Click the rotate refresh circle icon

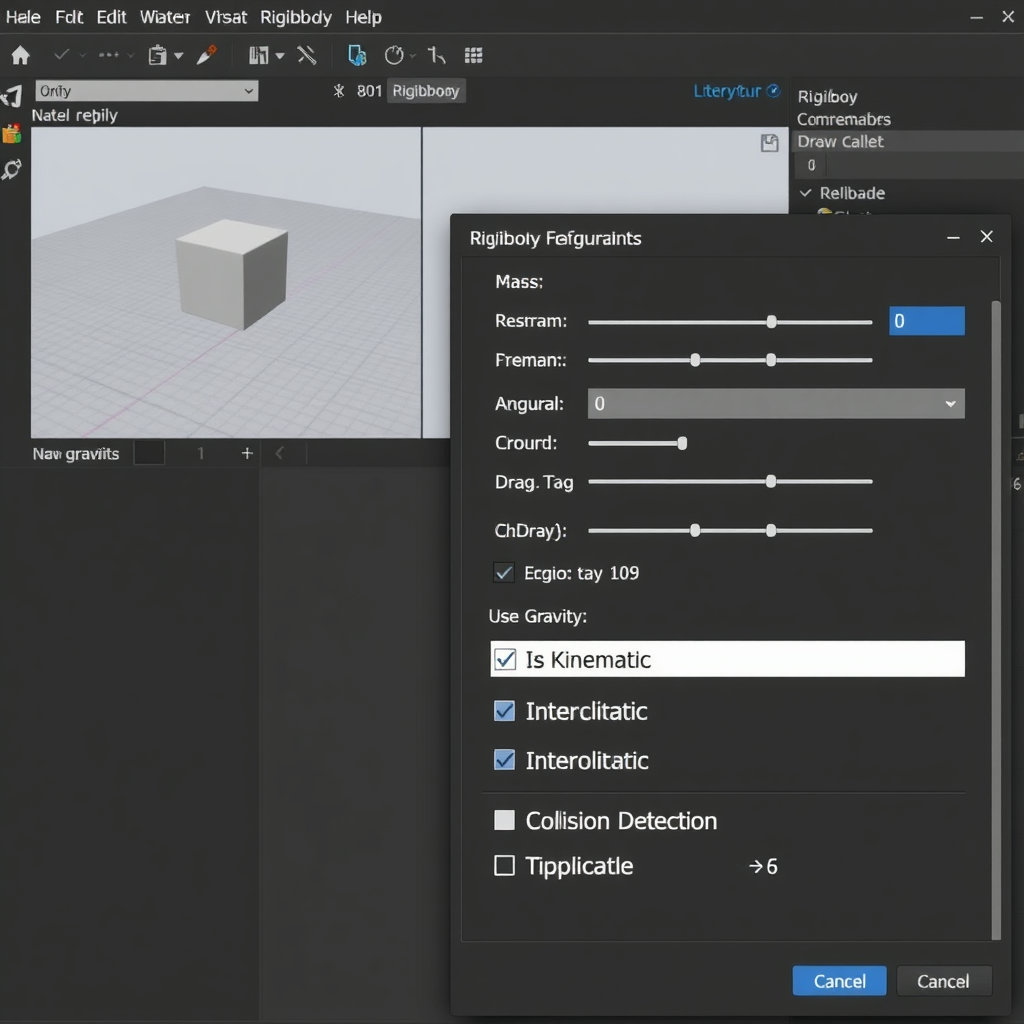click(394, 56)
